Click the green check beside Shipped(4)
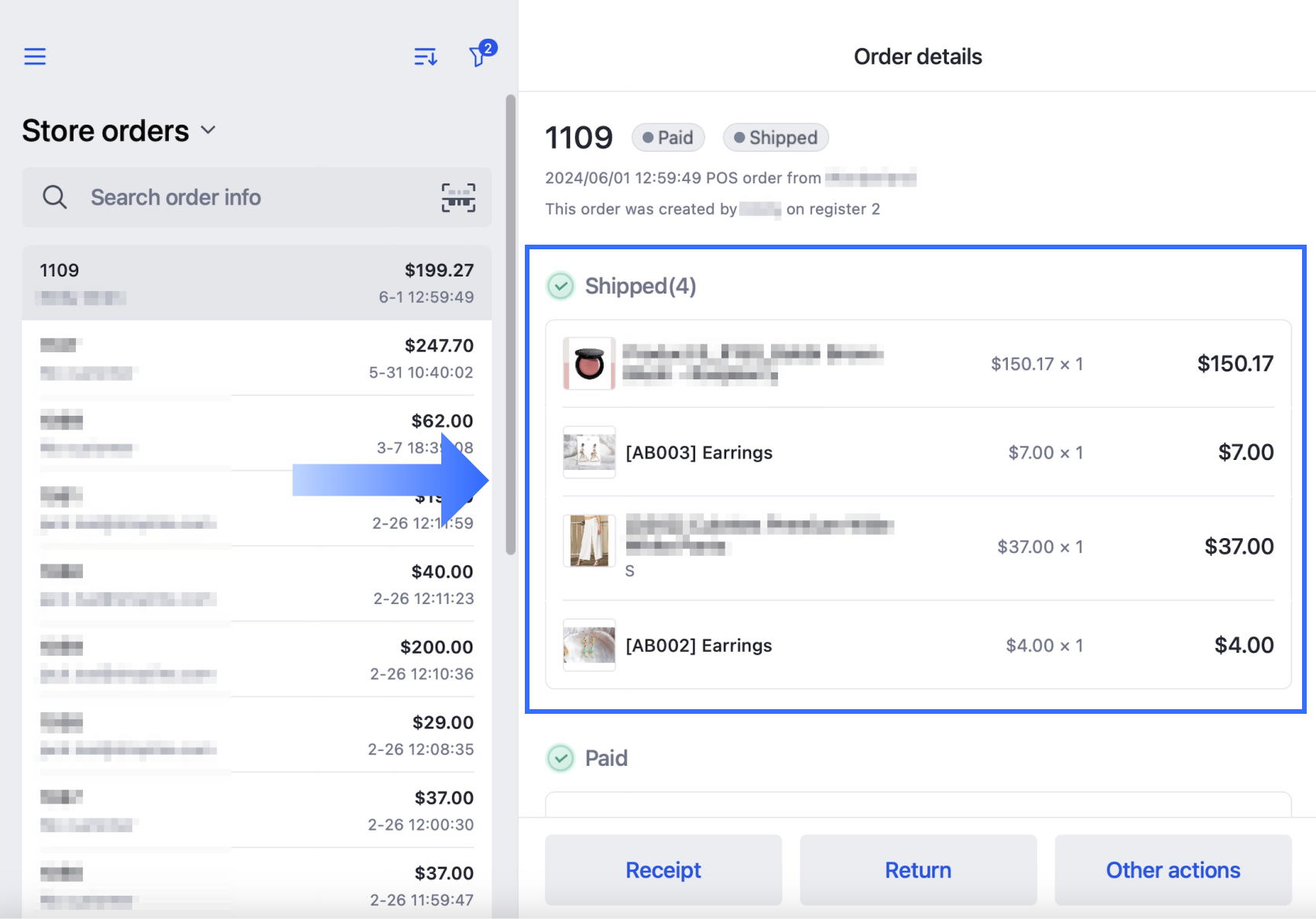The height and width of the screenshot is (919, 1316). (560, 286)
